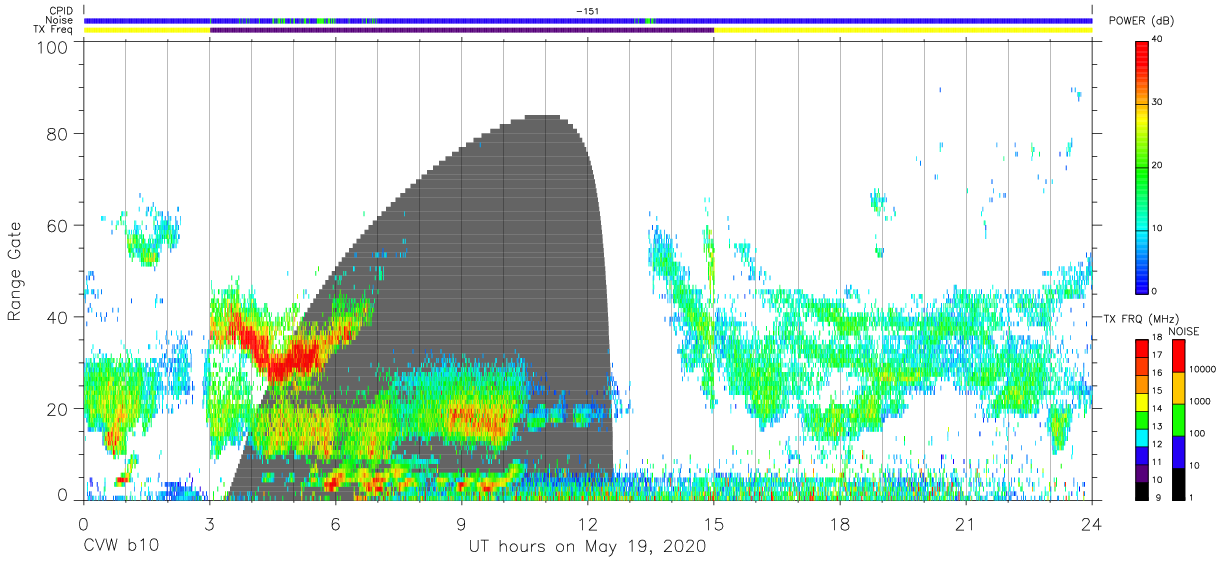This screenshot has height=567, width=1228.
Task: Click the 100 tick on Range Gate axis
Action: (51, 47)
